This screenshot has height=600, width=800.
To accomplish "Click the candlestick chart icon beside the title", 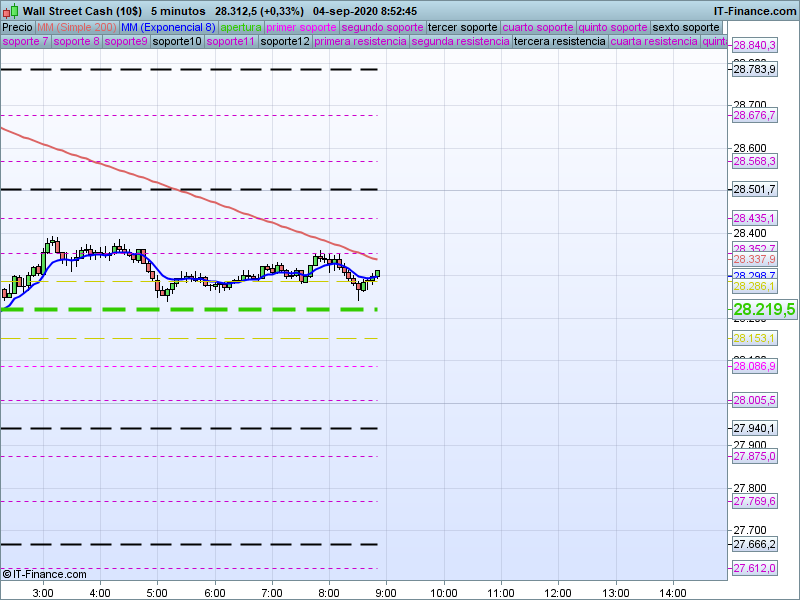I will [10, 10].
